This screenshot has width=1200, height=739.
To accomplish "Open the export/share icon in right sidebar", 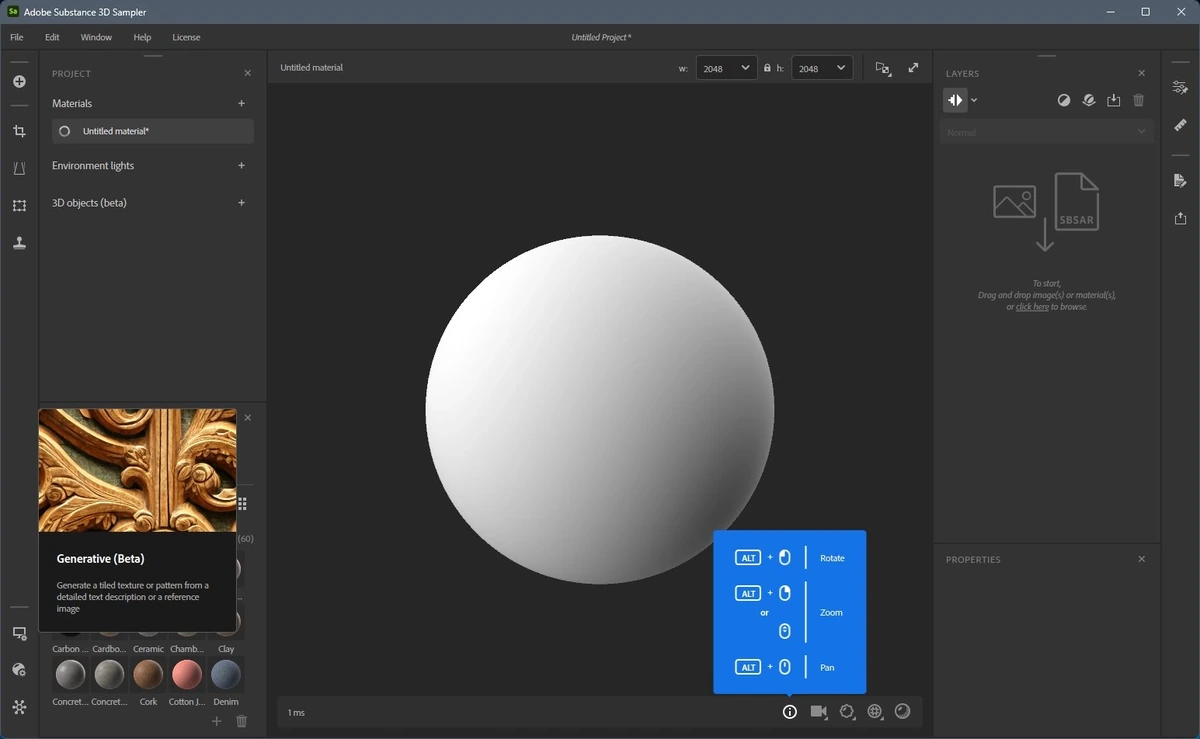I will [x=1181, y=218].
